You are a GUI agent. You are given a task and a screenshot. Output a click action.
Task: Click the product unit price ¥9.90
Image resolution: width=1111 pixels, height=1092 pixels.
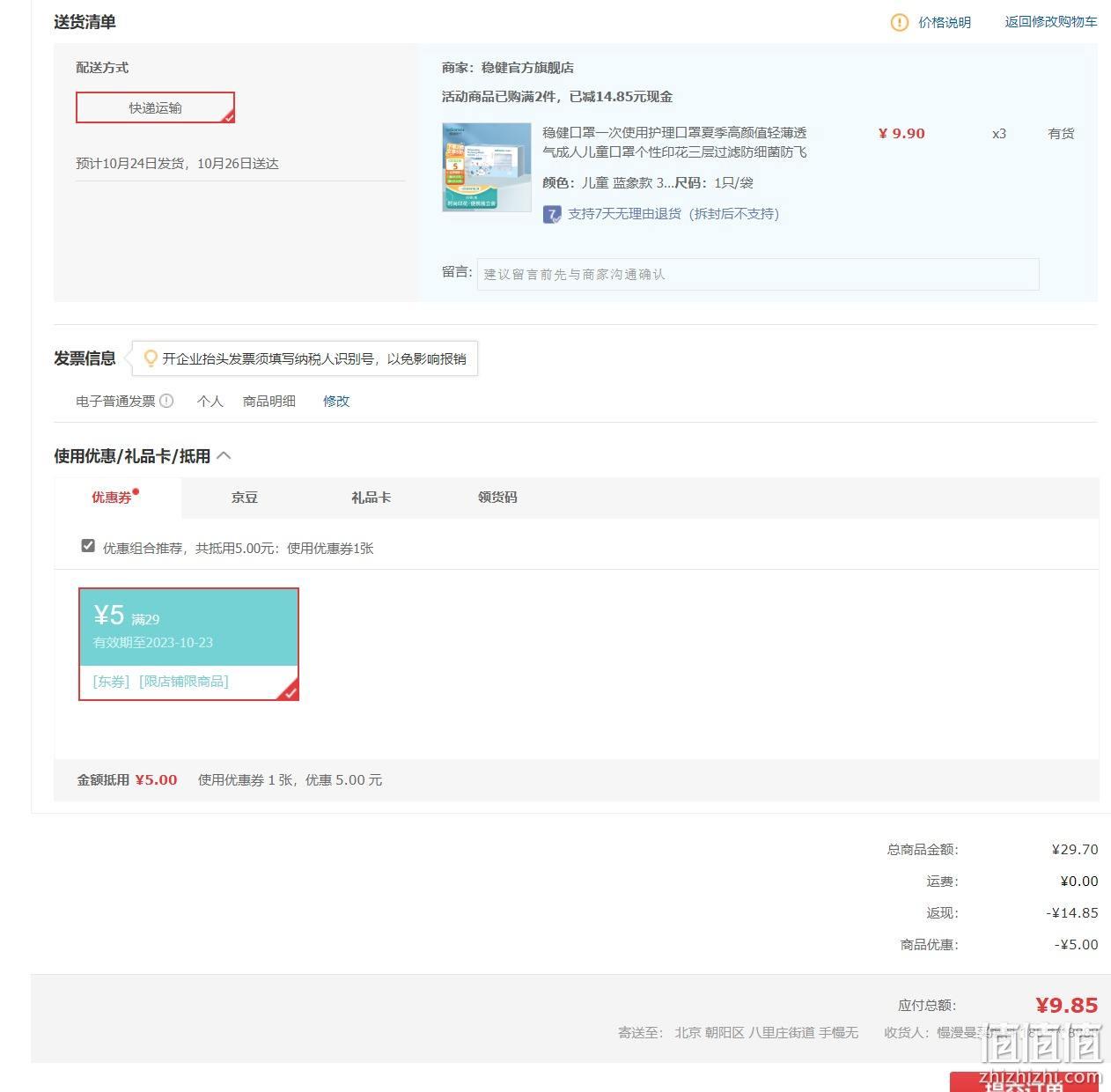click(x=901, y=134)
